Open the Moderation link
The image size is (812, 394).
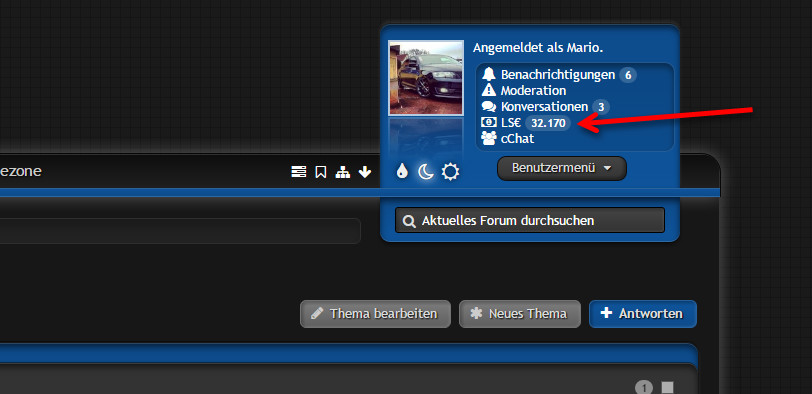click(533, 91)
